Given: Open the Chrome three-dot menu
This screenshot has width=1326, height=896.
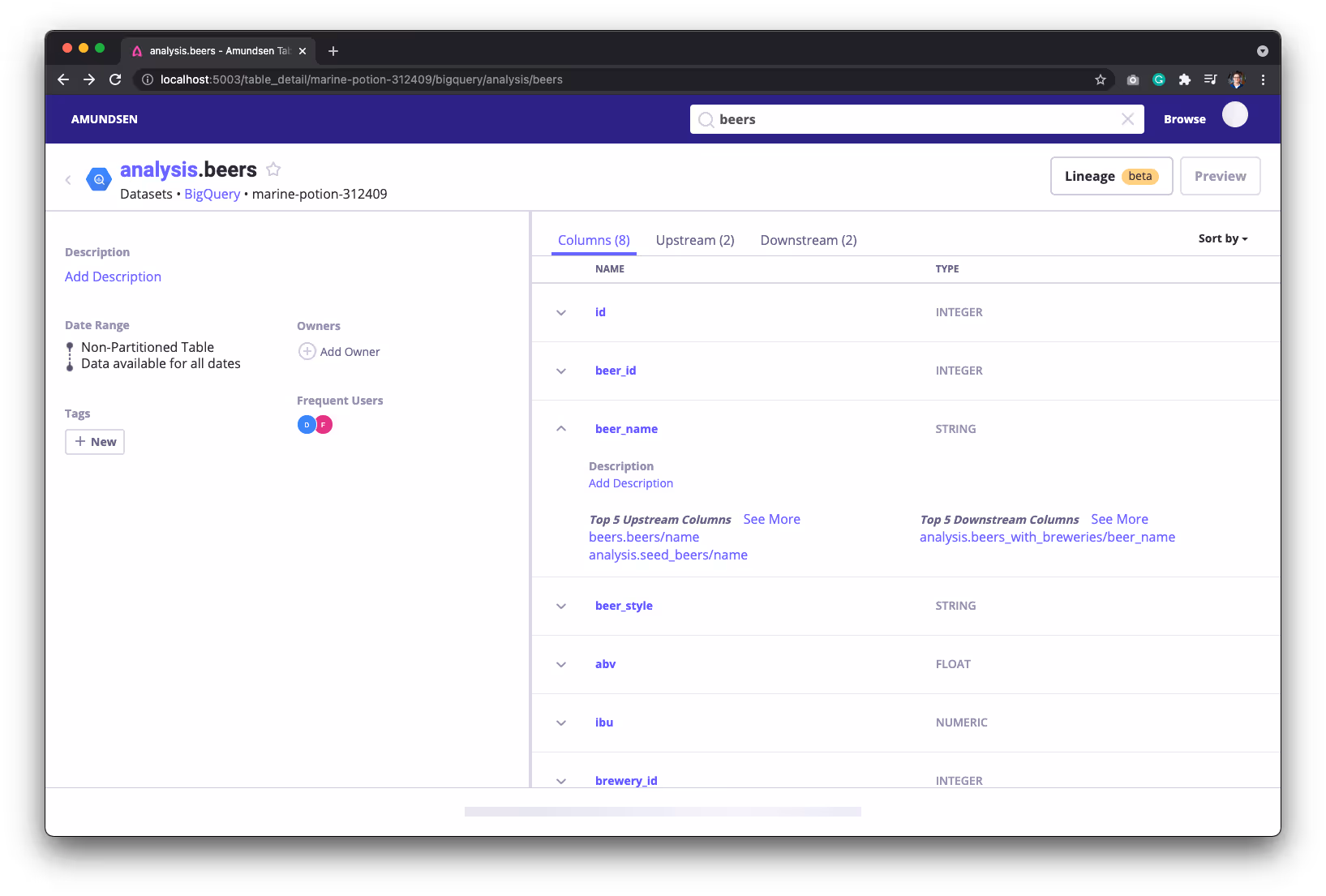Looking at the screenshot, I should (1263, 79).
